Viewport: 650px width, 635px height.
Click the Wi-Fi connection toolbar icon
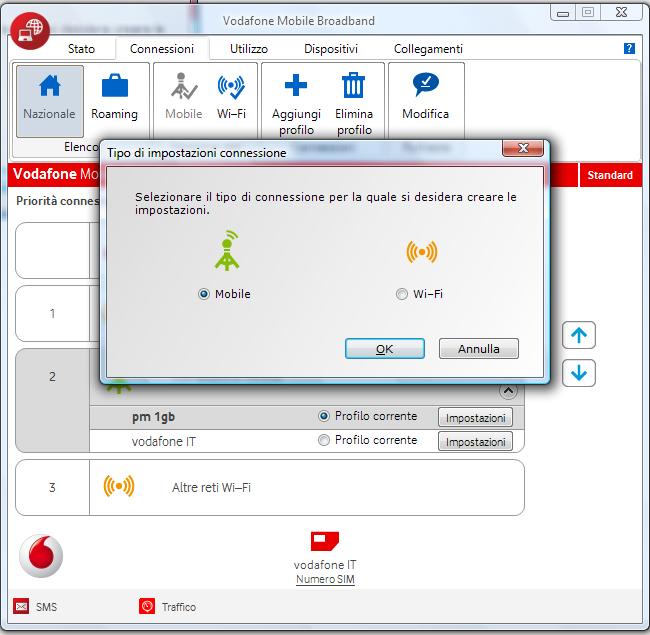click(x=231, y=86)
